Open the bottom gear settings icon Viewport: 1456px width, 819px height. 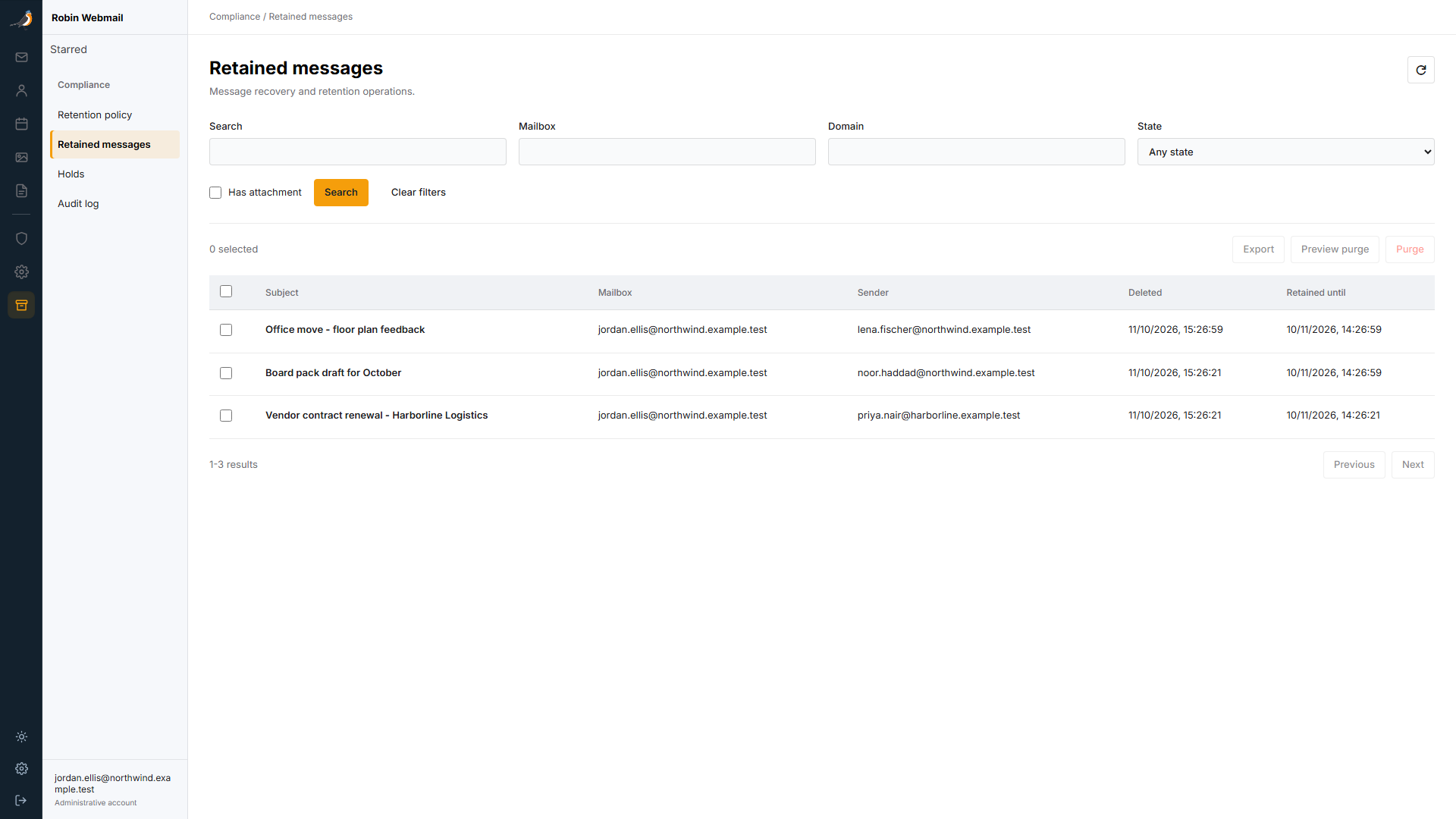[x=21, y=768]
